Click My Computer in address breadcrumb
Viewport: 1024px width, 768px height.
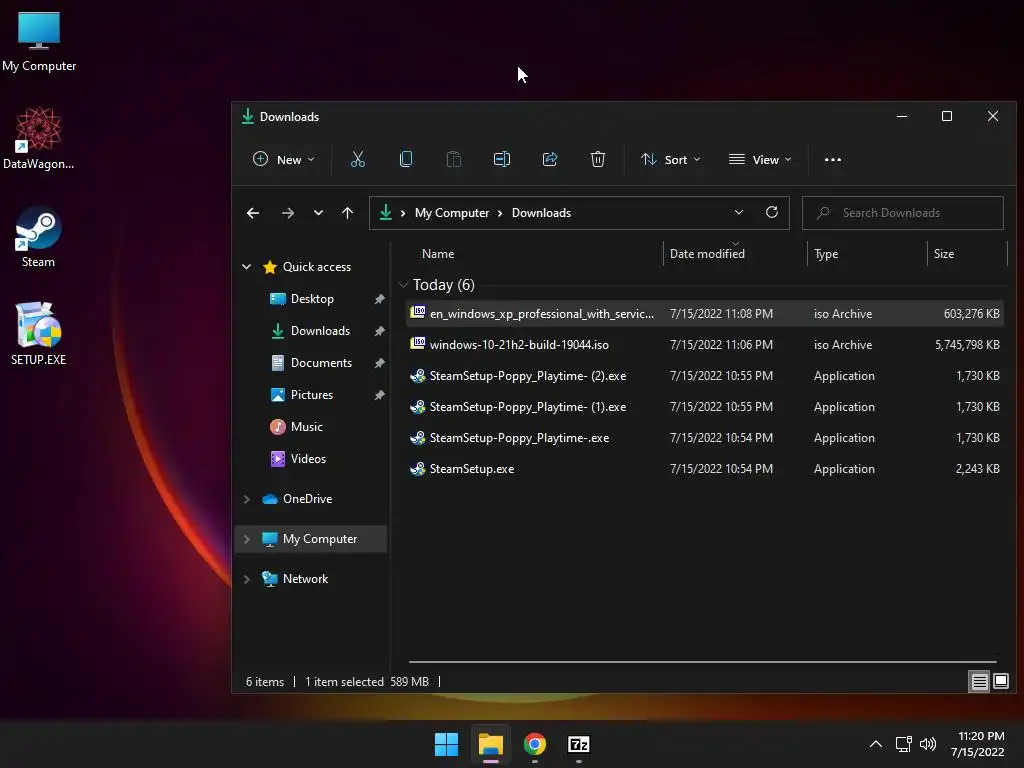pos(452,213)
